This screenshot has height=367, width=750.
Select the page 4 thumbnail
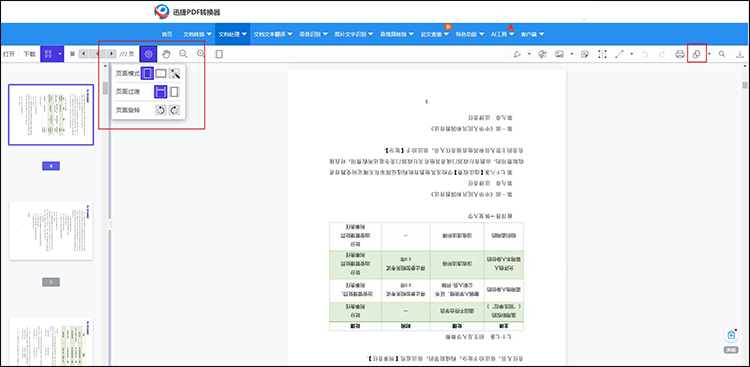51,115
